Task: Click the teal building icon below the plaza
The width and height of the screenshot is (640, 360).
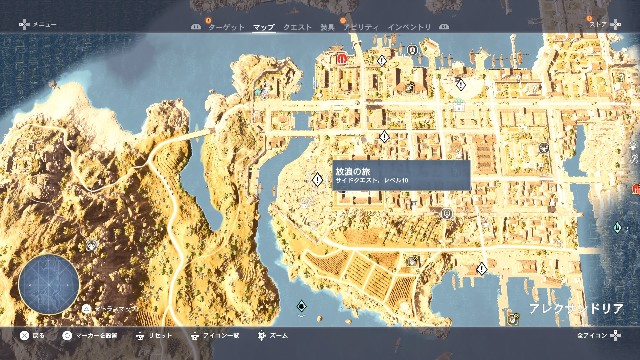Action: 459,104
